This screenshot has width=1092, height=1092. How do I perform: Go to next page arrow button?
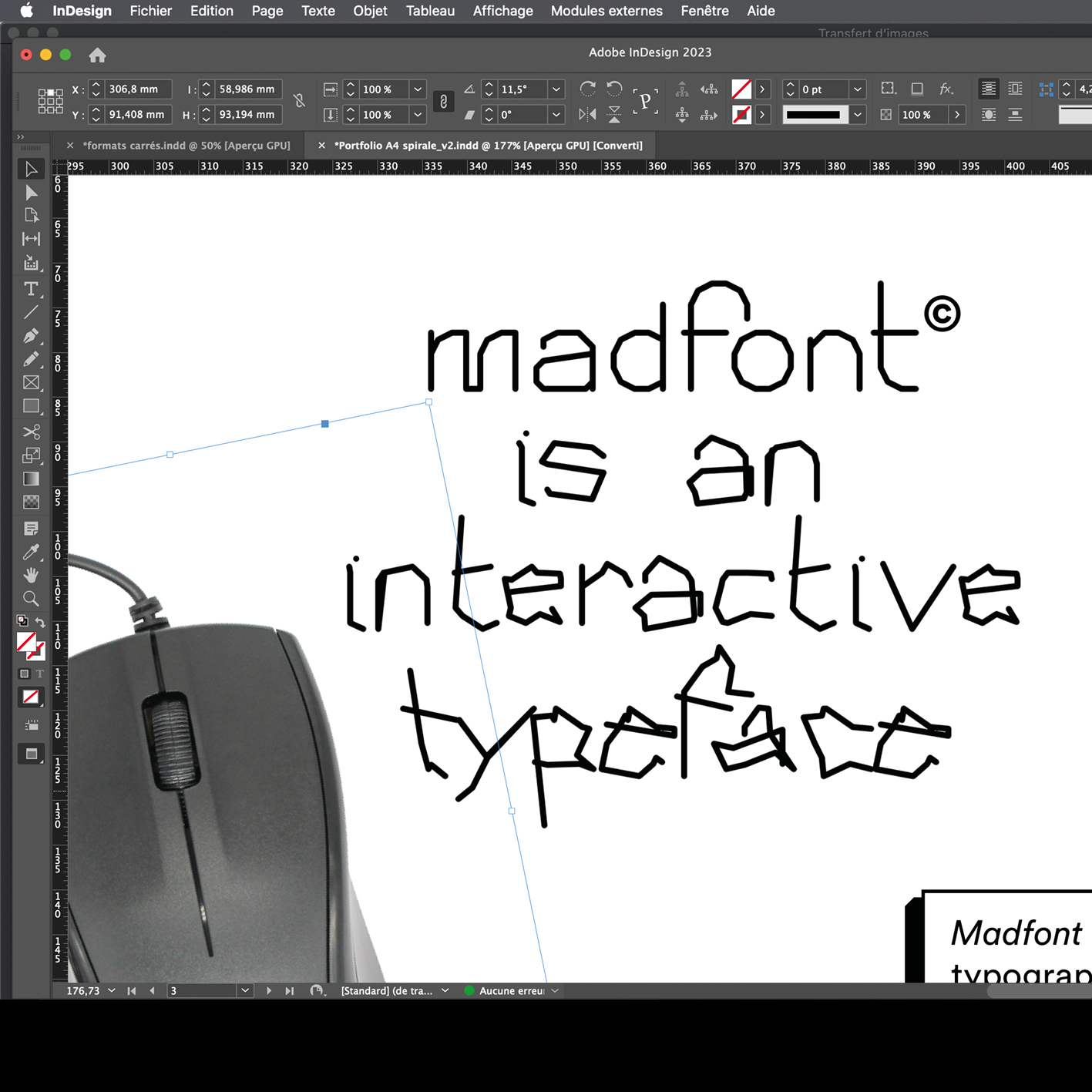click(269, 991)
